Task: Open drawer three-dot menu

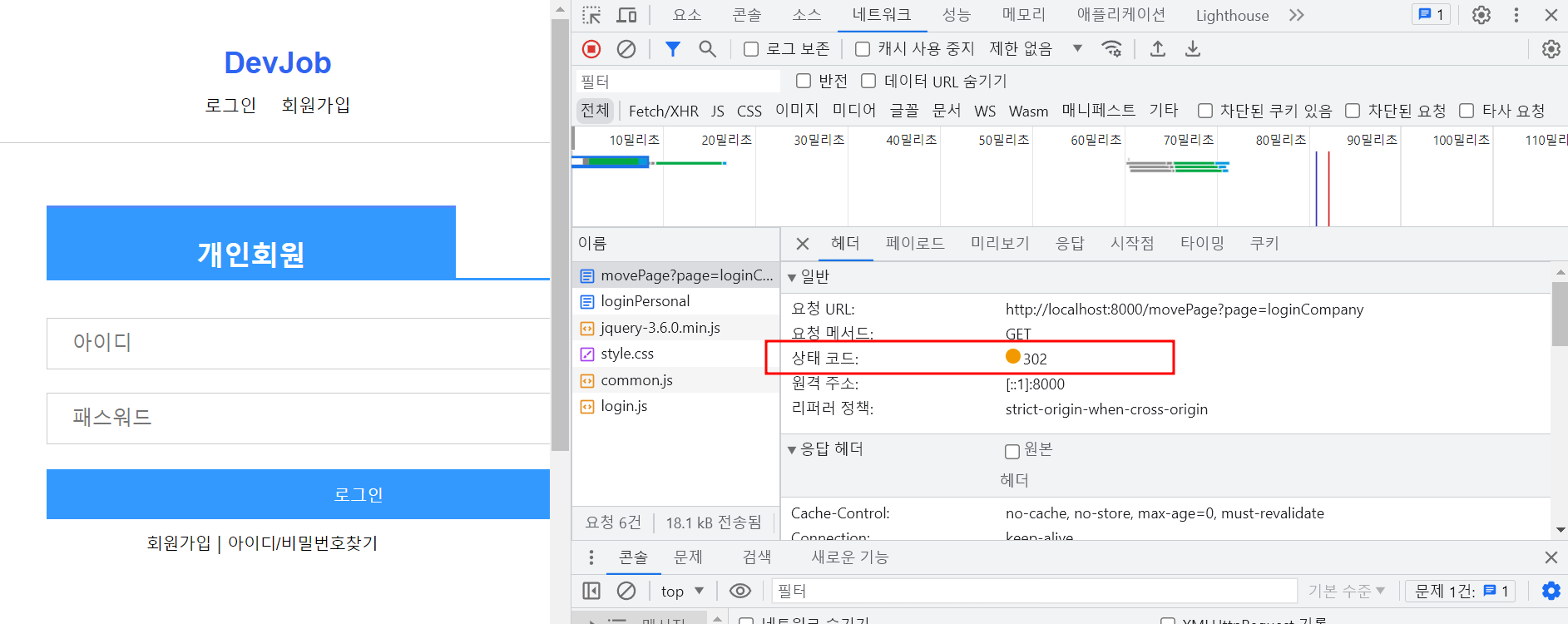Action: coord(591,557)
